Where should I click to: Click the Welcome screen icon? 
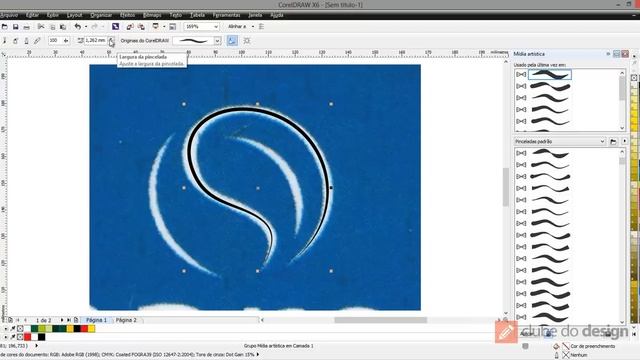(x=173, y=27)
